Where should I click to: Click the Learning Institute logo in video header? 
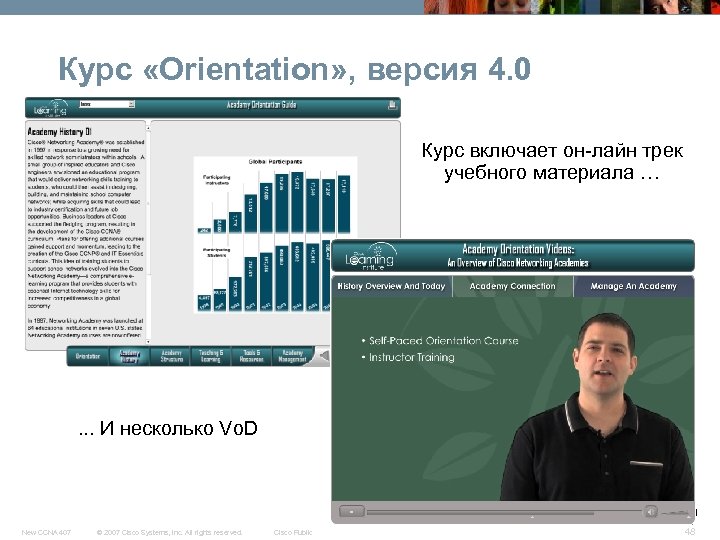pos(371,257)
